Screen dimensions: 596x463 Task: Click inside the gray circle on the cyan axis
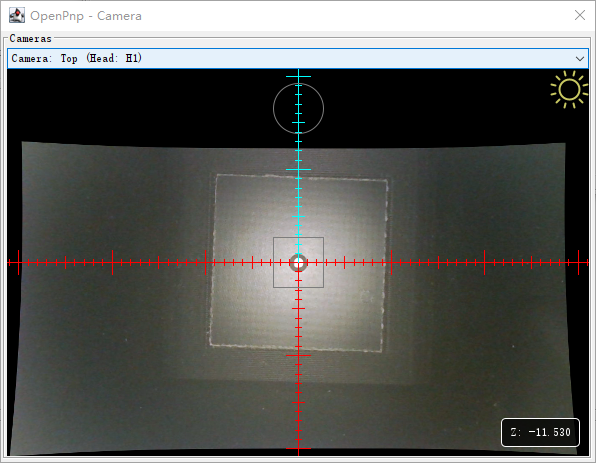point(298,109)
